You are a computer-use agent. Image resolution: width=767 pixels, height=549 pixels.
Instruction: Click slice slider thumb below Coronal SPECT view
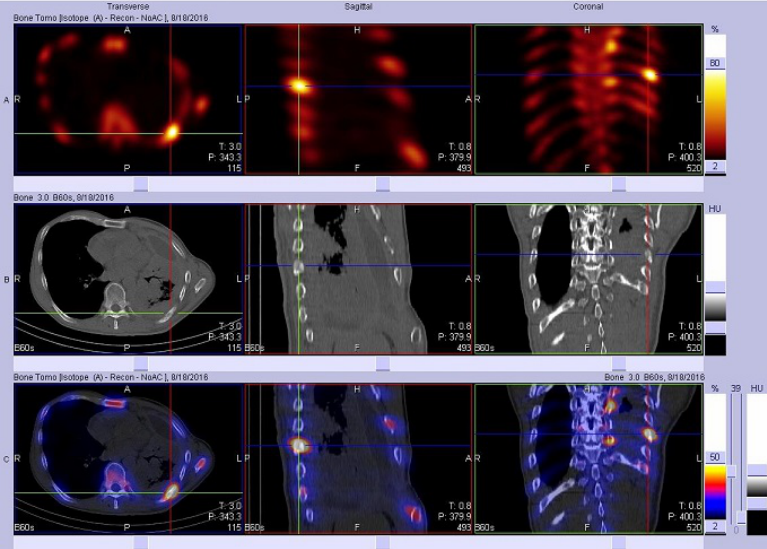point(619,184)
